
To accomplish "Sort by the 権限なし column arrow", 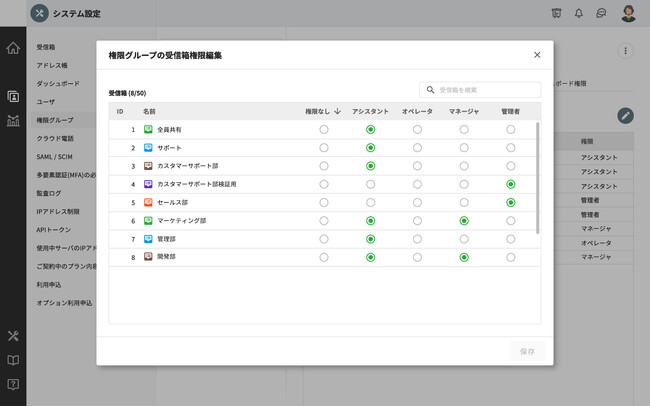I will (337, 111).
